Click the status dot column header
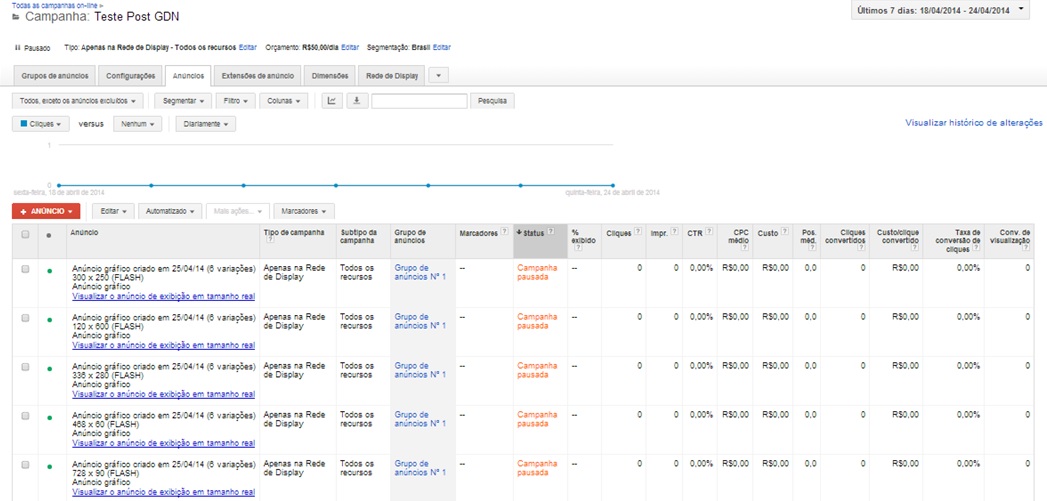The image size is (1047, 501). [x=49, y=235]
